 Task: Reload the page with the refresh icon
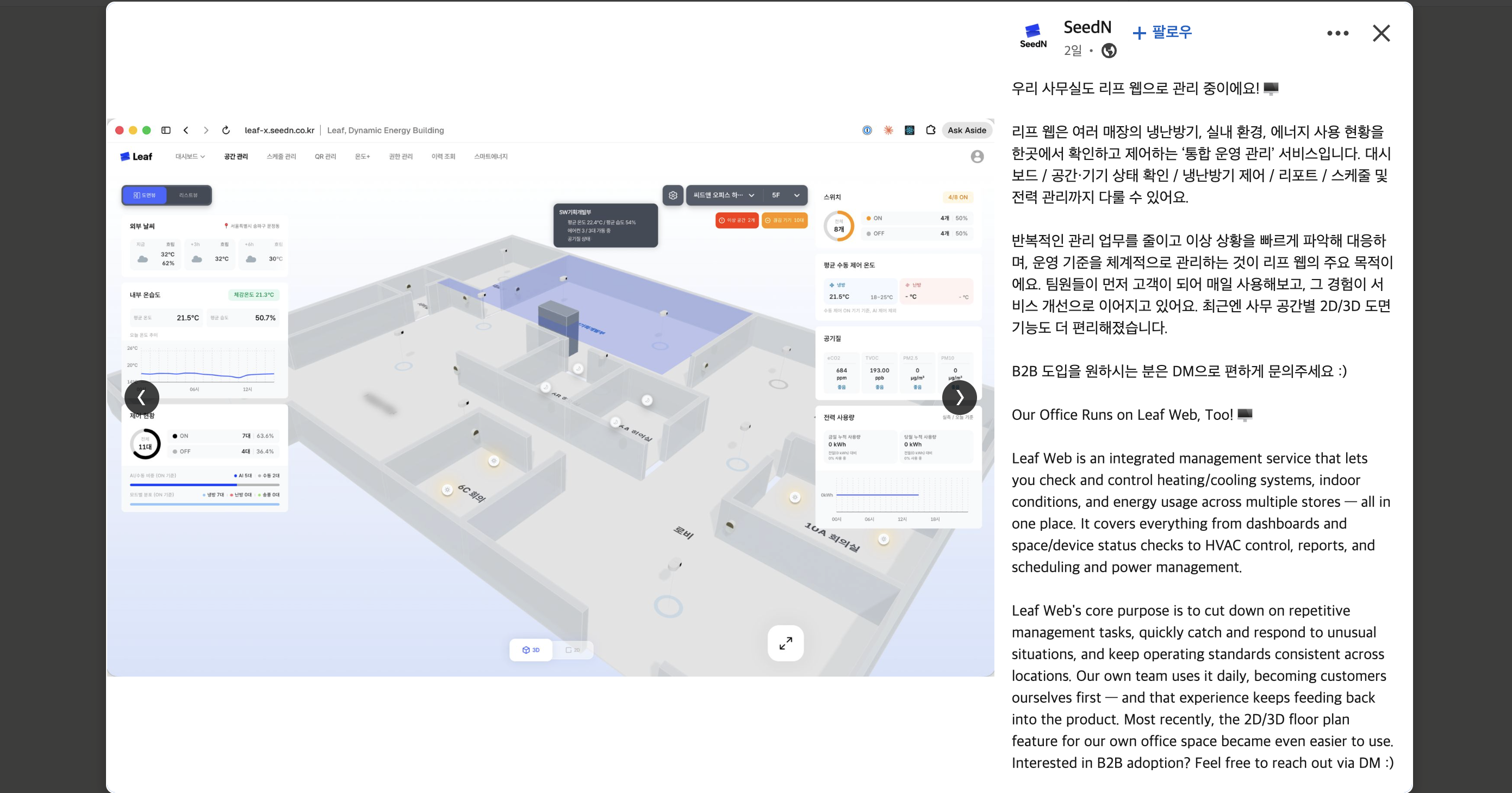coord(226,131)
